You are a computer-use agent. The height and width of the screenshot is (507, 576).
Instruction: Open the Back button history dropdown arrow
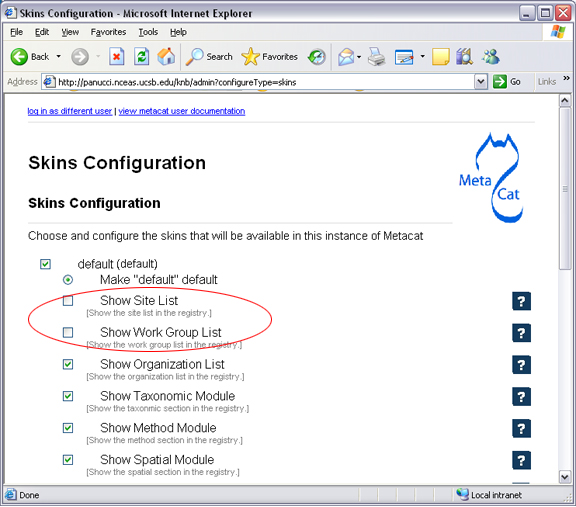tap(58, 57)
